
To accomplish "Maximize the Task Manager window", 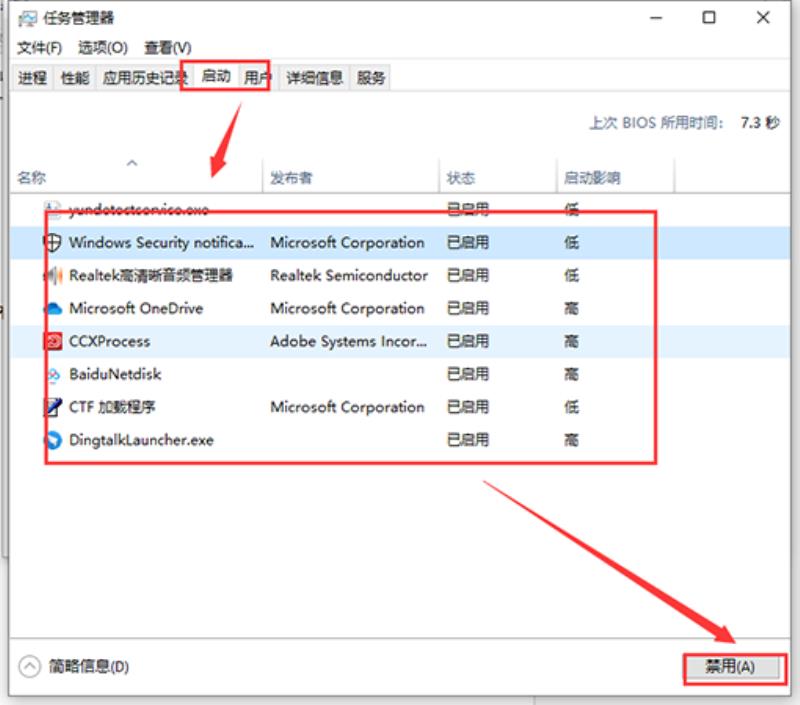I will [709, 18].
